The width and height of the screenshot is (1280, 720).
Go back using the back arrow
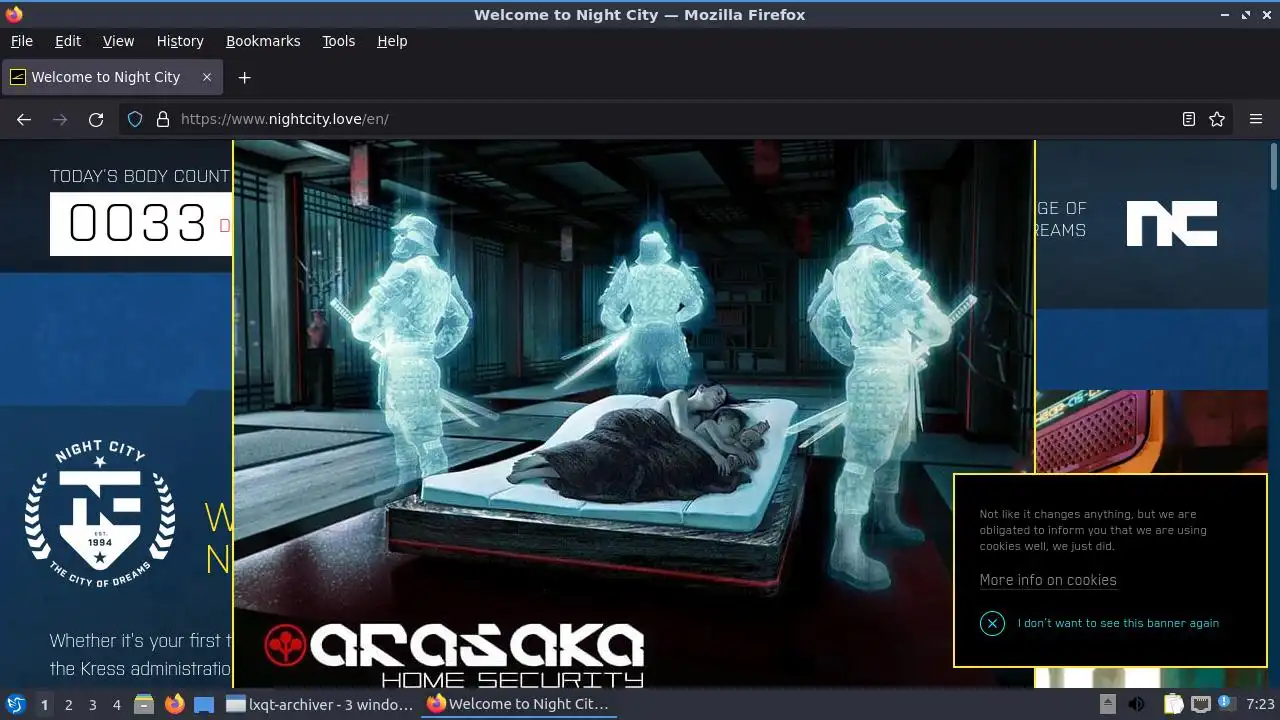point(24,119)
